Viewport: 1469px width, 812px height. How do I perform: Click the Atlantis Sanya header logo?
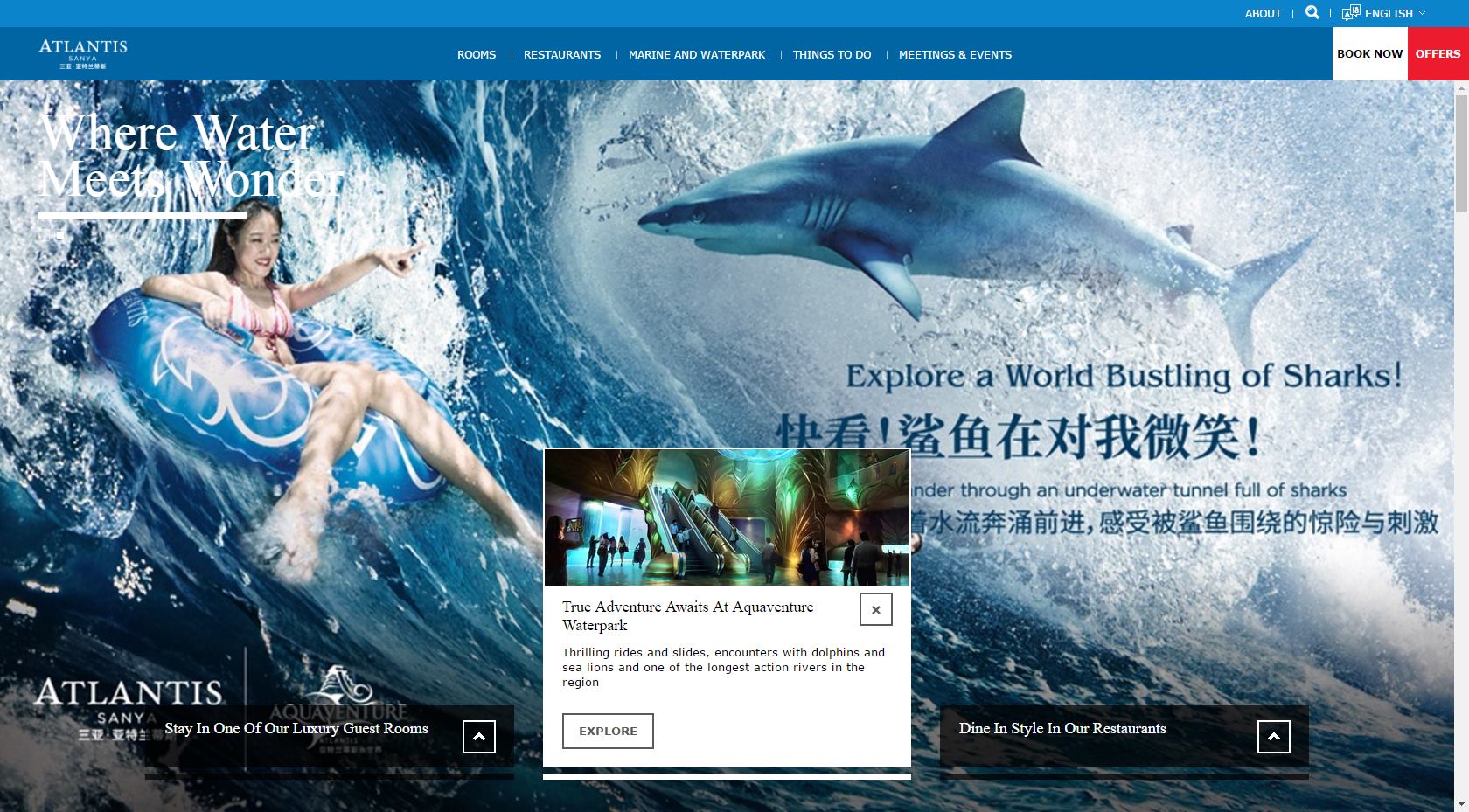tap(83, 53)
